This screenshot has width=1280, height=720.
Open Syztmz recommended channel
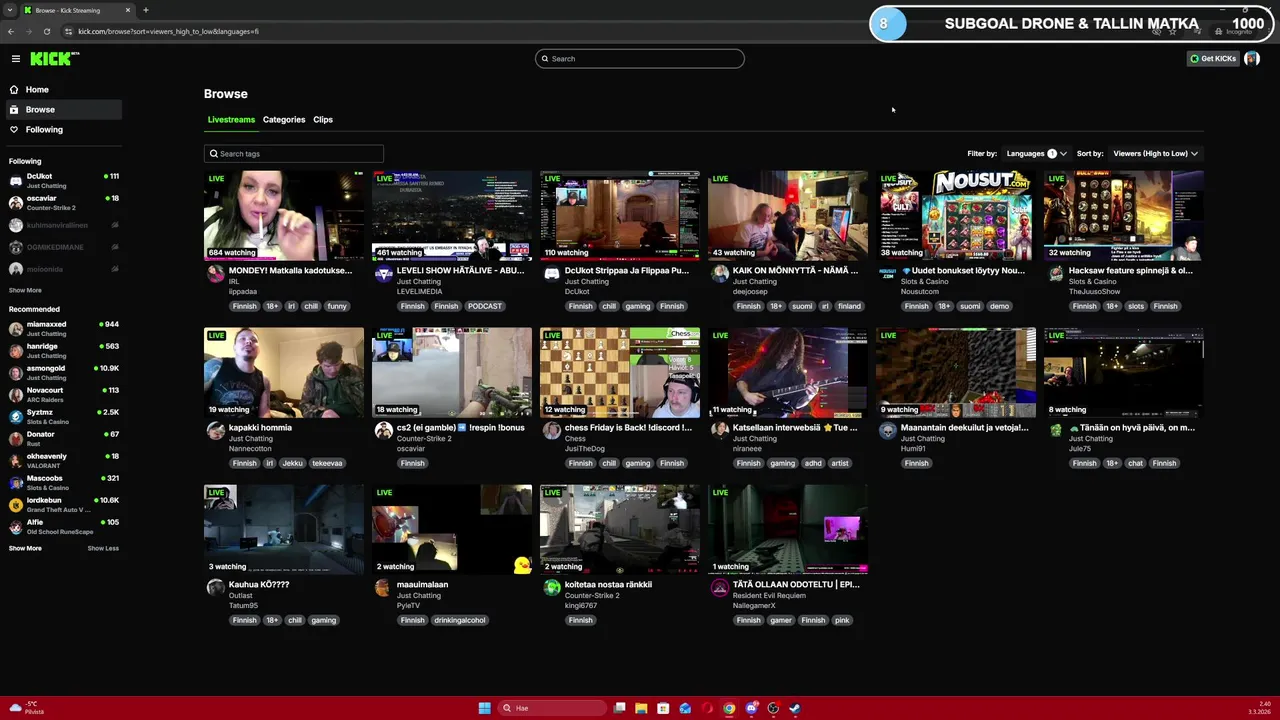point(62,416)
